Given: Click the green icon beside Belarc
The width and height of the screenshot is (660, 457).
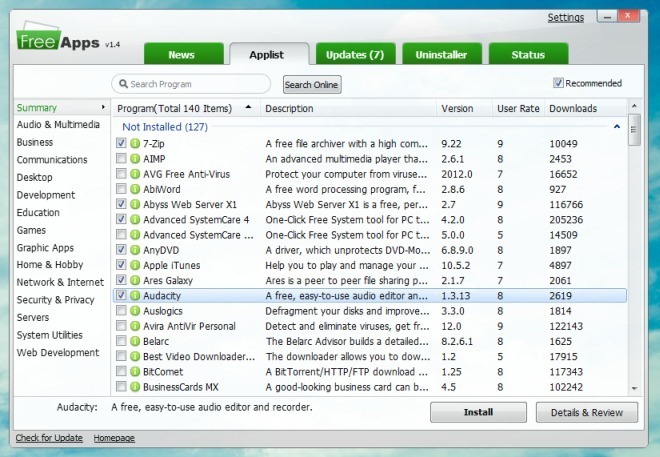Looking at the screenshot, I should tap(135, 341).
